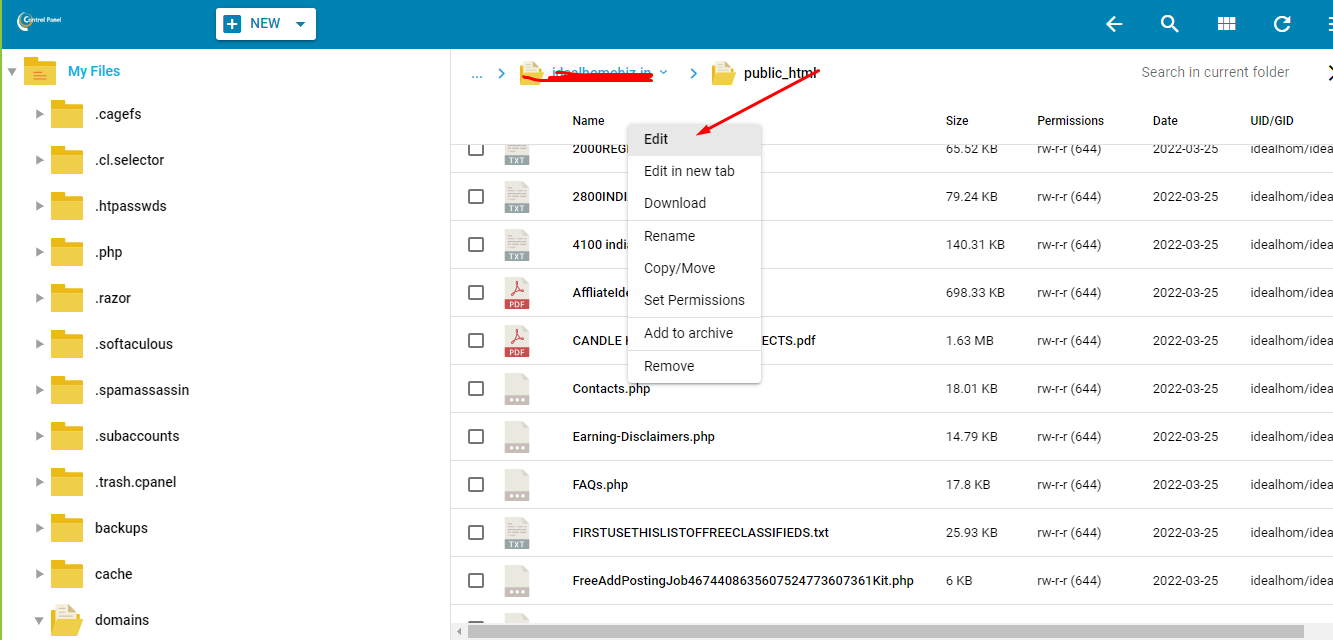Collapse the My Files tree root
Viewport: 1333px width, 640px height.
[12, 72]
